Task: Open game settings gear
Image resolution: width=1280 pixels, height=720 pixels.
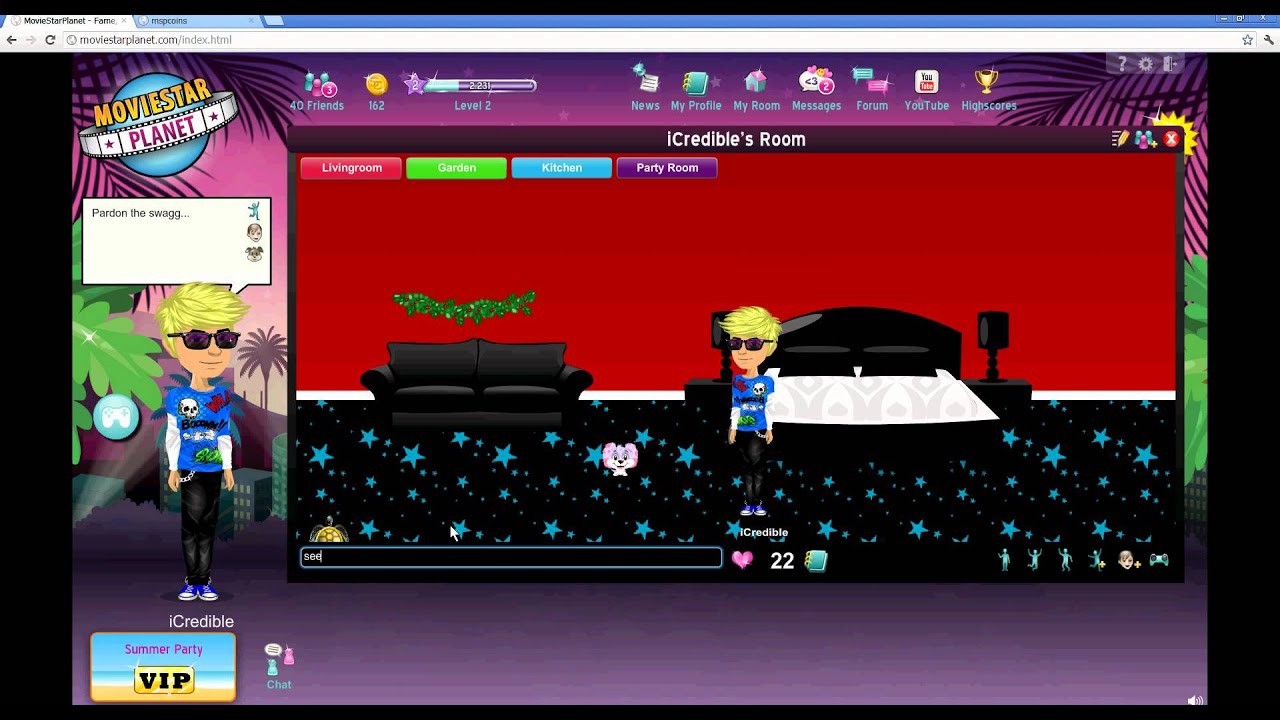Action: tap(1146, 64)
